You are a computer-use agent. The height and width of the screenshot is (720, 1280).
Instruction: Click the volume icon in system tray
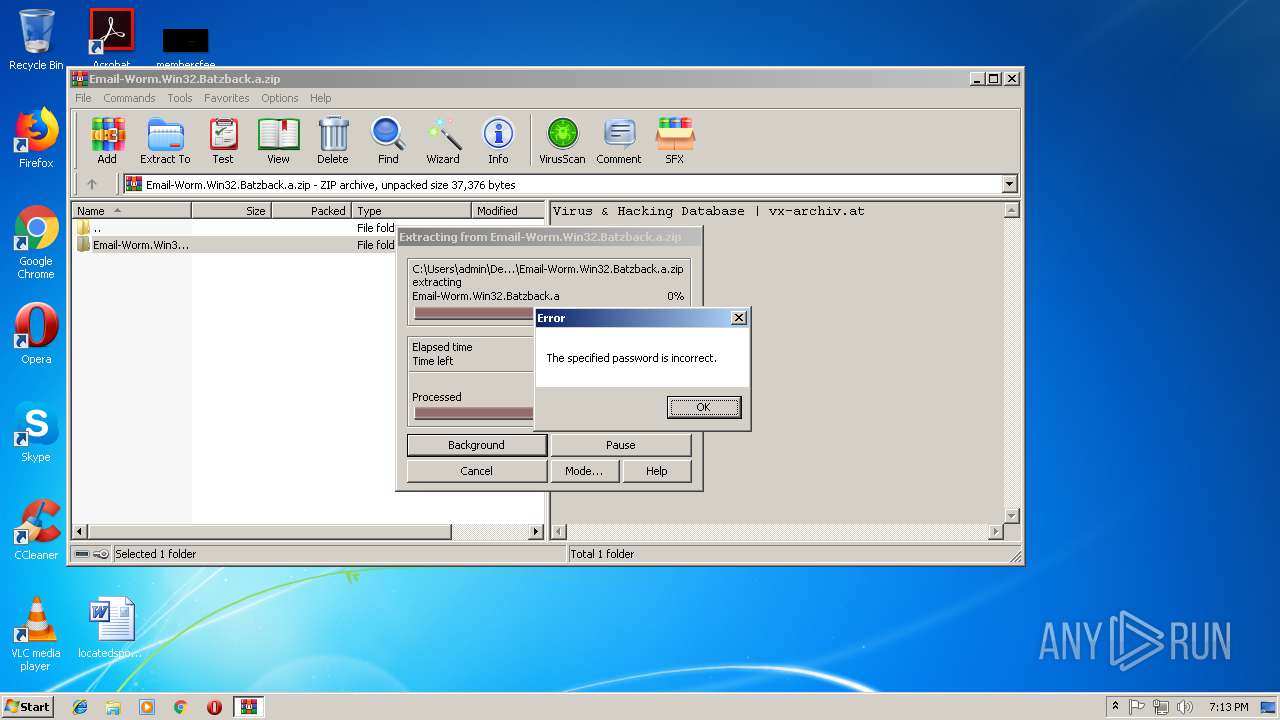click(x=1185, y=707)
